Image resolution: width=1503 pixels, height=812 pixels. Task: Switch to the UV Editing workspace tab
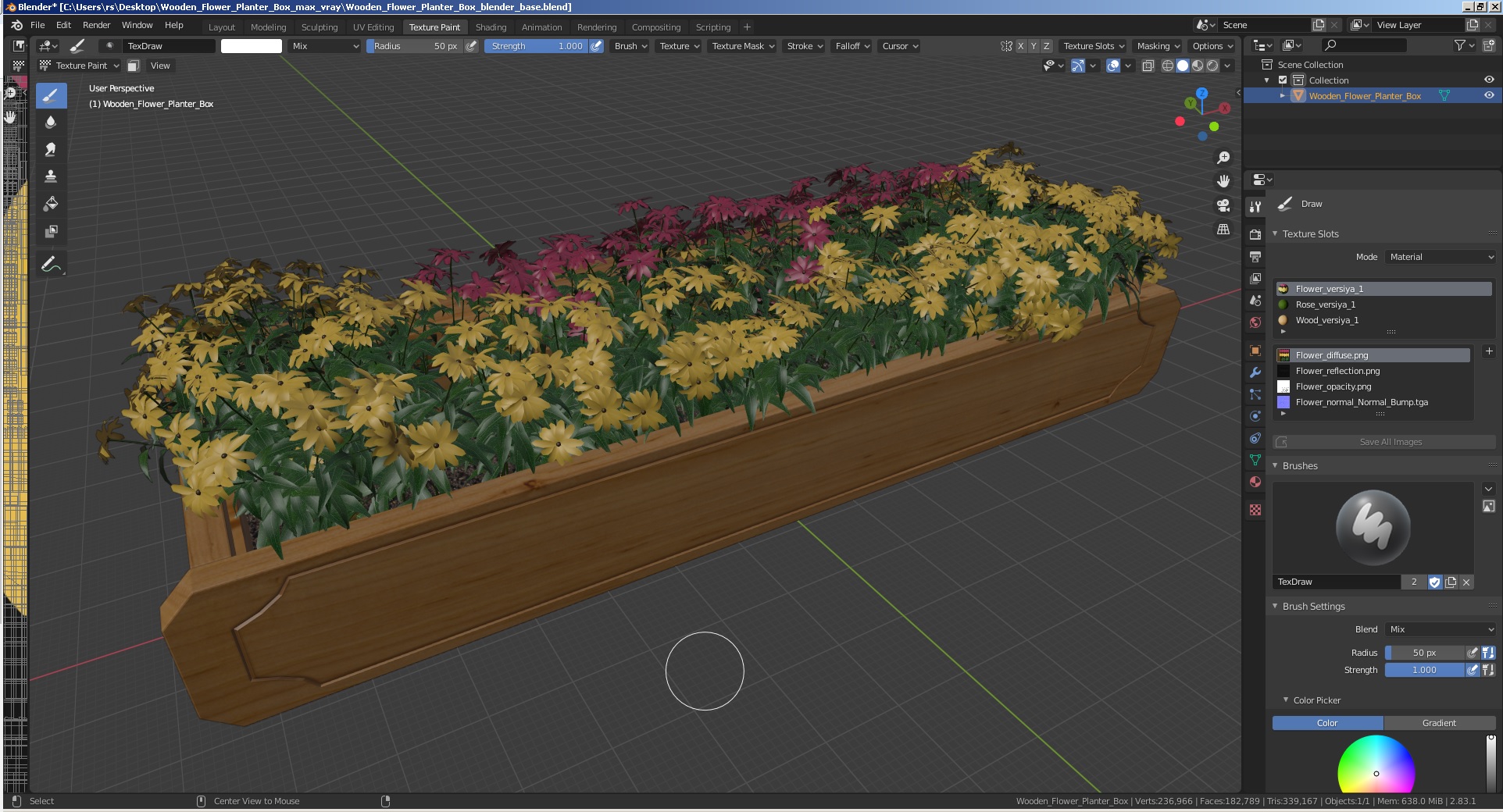[x=373, y=27]
